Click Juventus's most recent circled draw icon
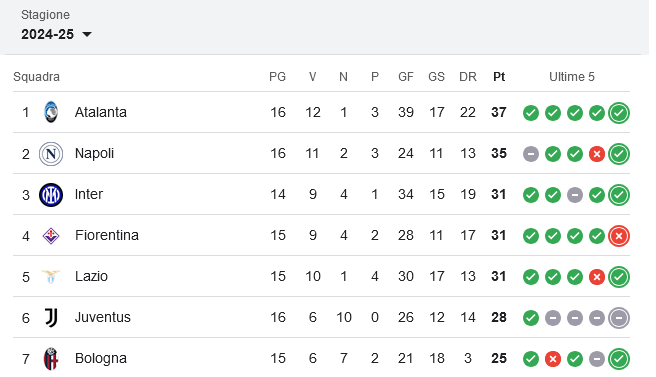This screenshot has height=377, width=656. click(x=619, y=318)
